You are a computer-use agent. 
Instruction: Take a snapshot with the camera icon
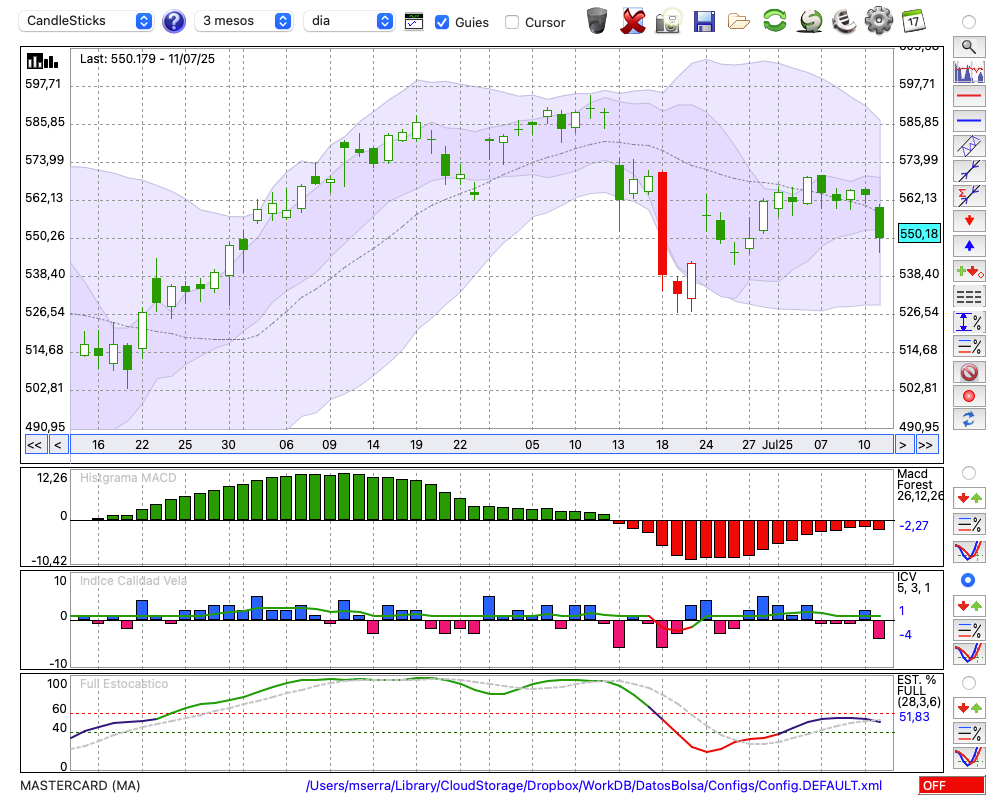tap(668, 21)
